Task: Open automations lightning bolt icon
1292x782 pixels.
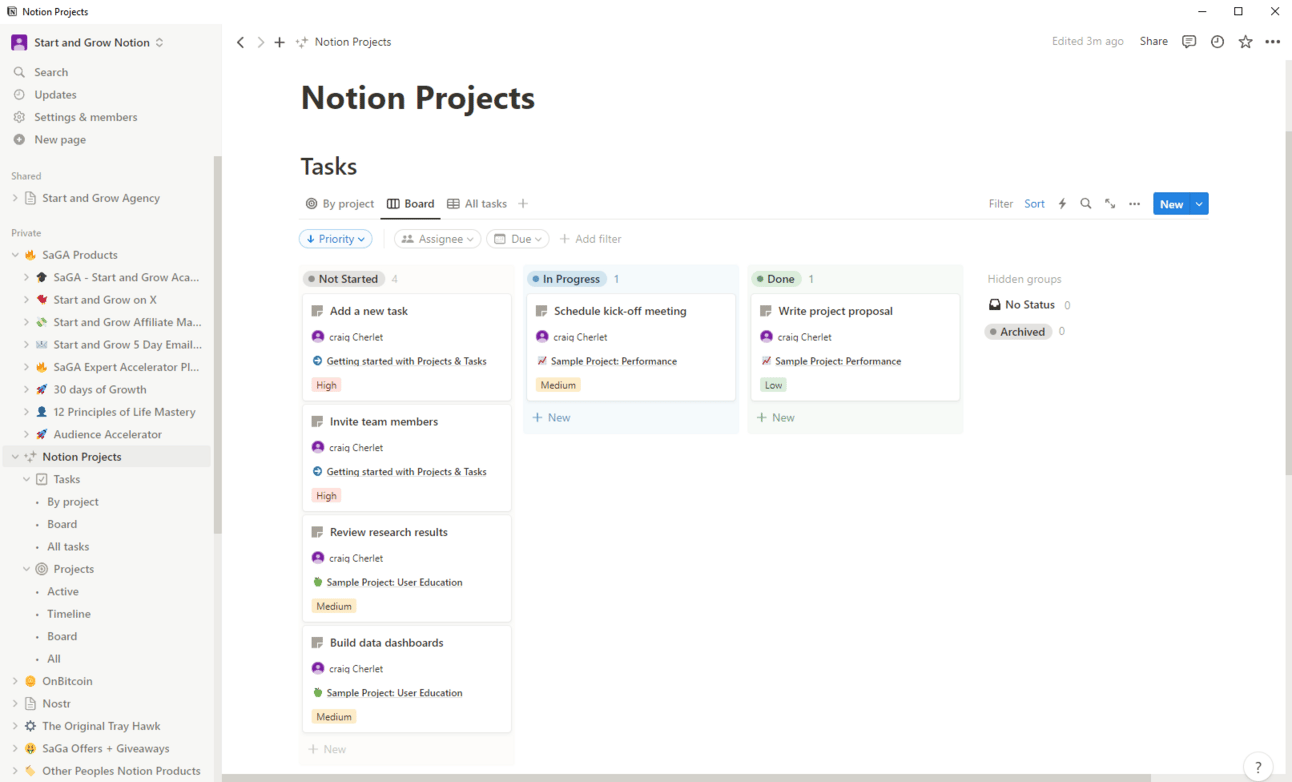Action: click(1062, 204)
